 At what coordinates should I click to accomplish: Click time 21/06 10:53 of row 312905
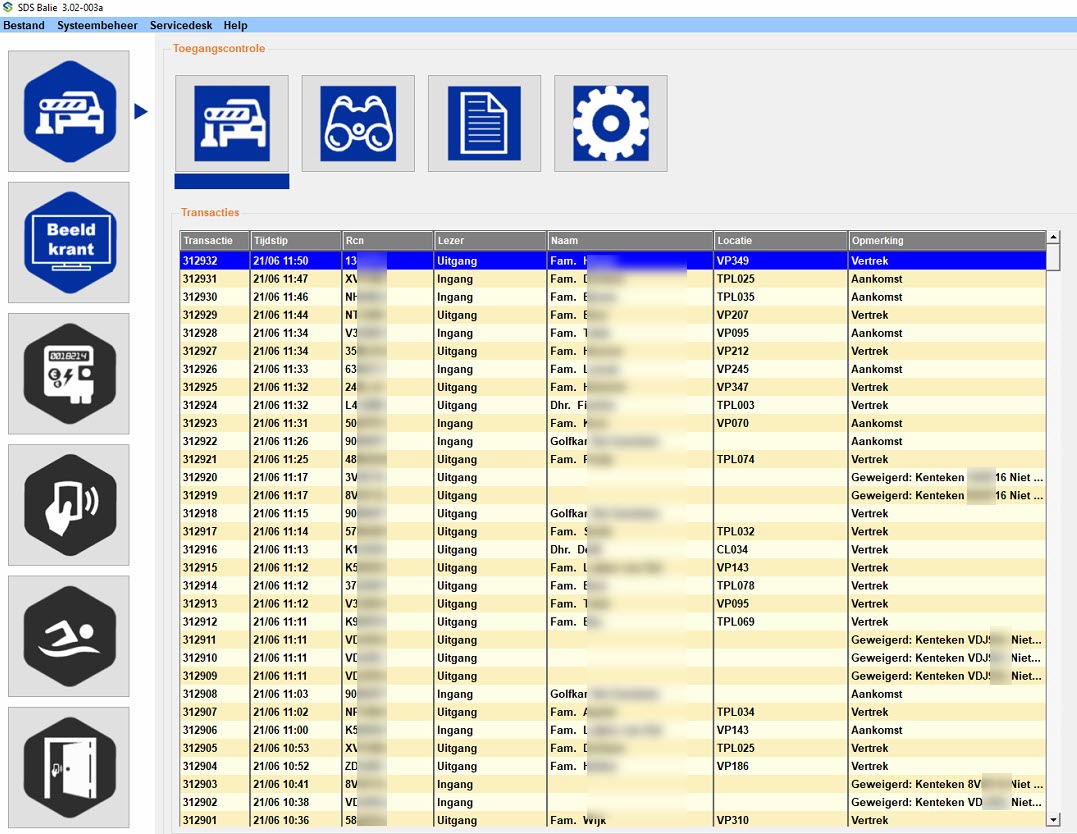tap(280, 748)
